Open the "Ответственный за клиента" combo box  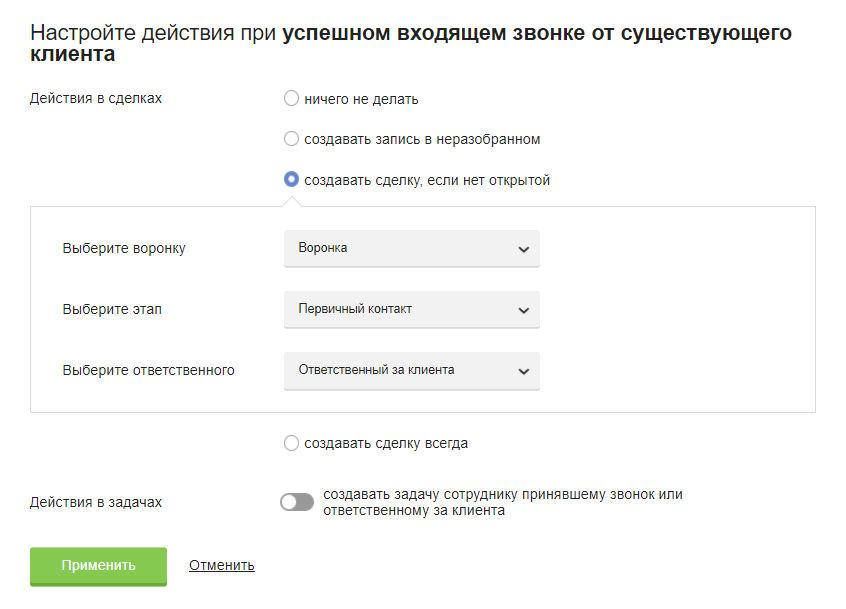410,371
